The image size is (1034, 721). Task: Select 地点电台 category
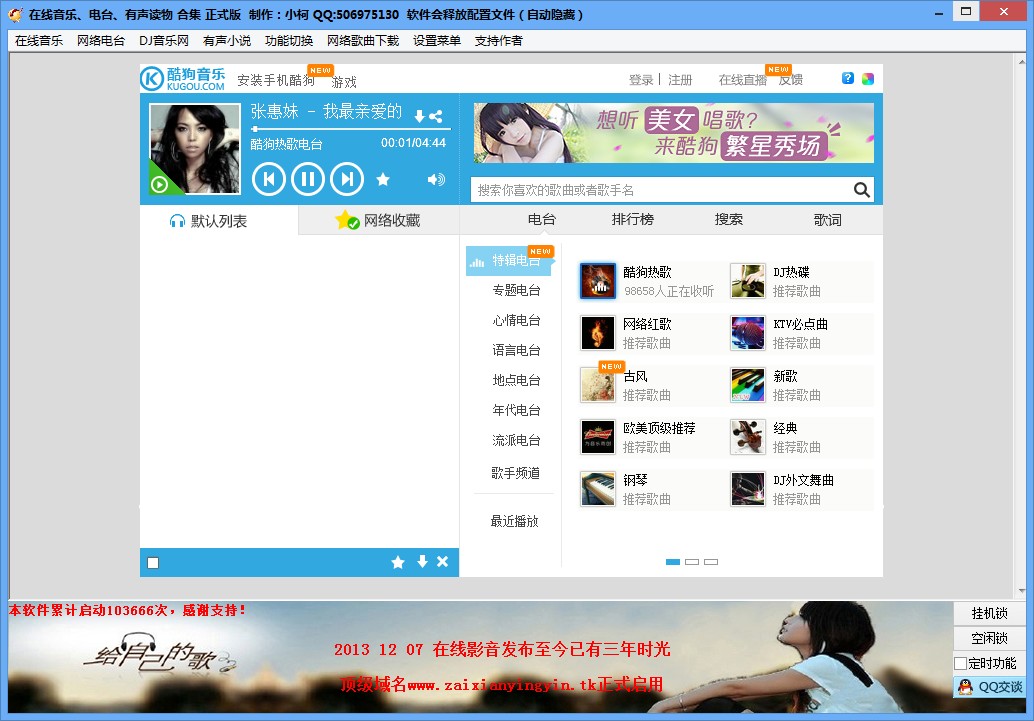pyautogui.click(x=516, y=381)
